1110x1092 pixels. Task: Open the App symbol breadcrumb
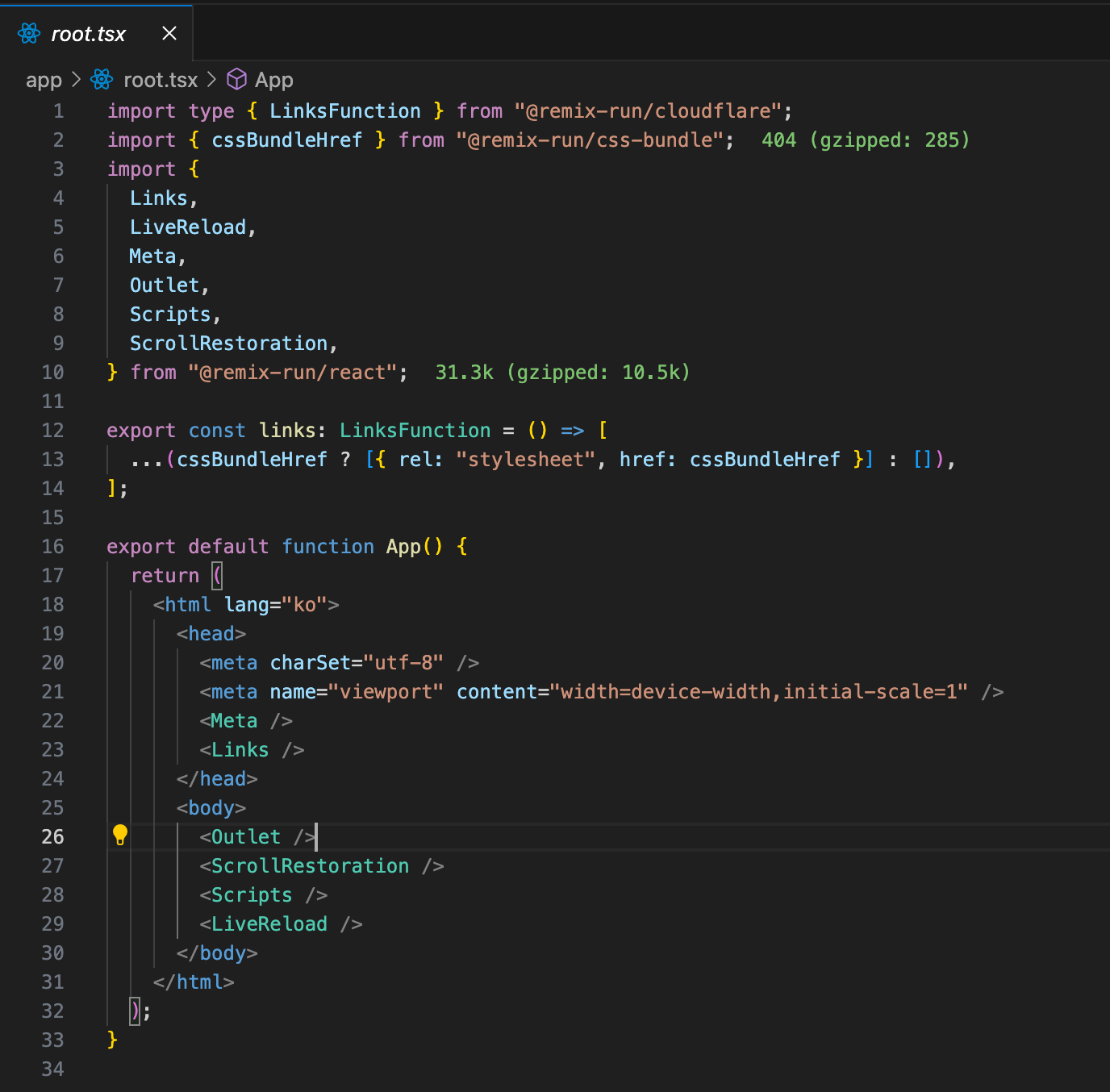[274, 80]
